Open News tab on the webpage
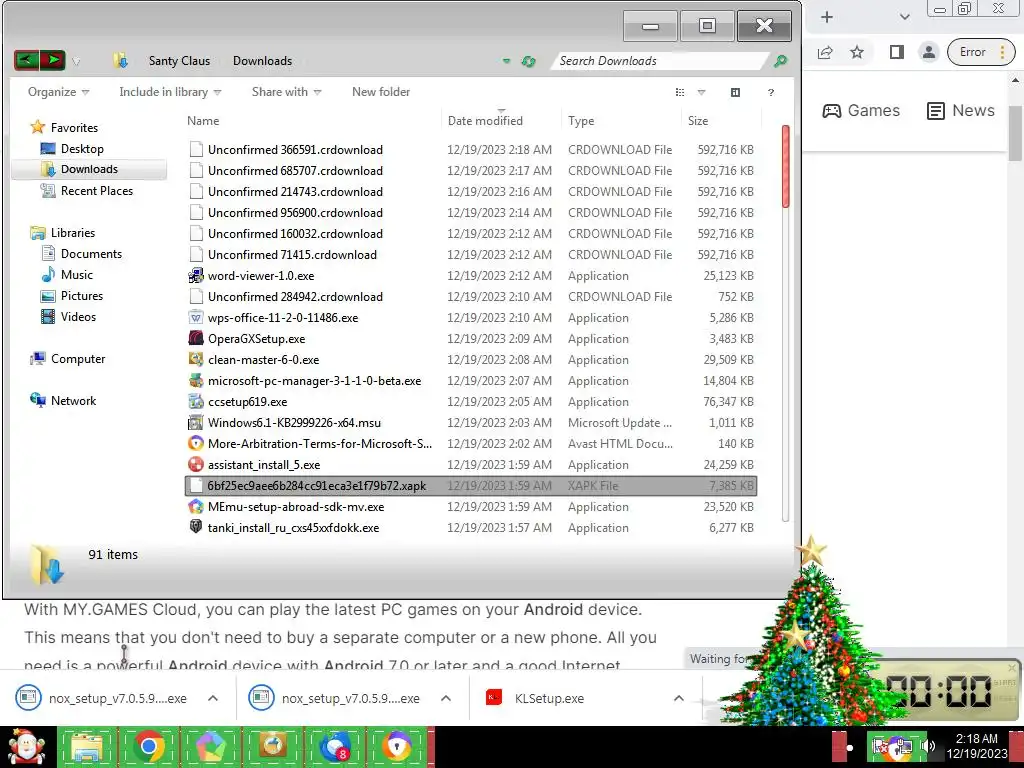This screenshot has height=768, width=1024. click(961, 110)
